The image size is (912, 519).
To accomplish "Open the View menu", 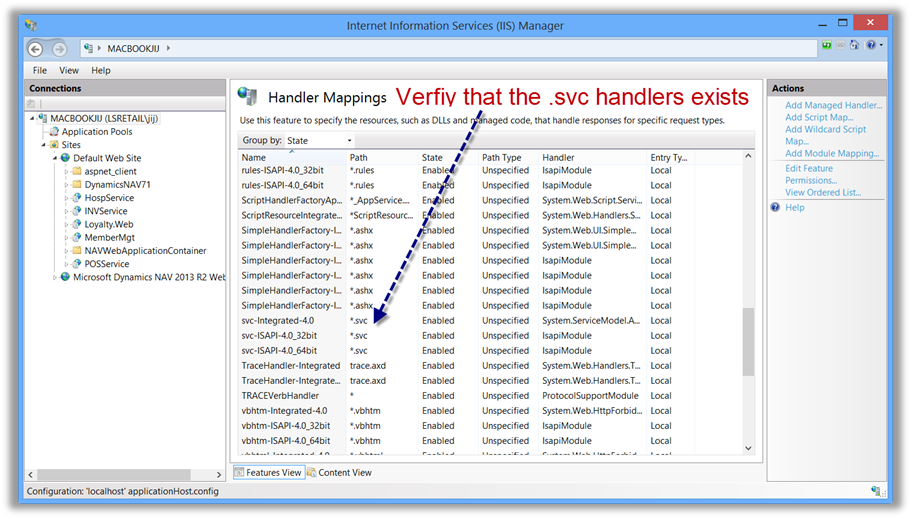I will (x=69, y=70).
